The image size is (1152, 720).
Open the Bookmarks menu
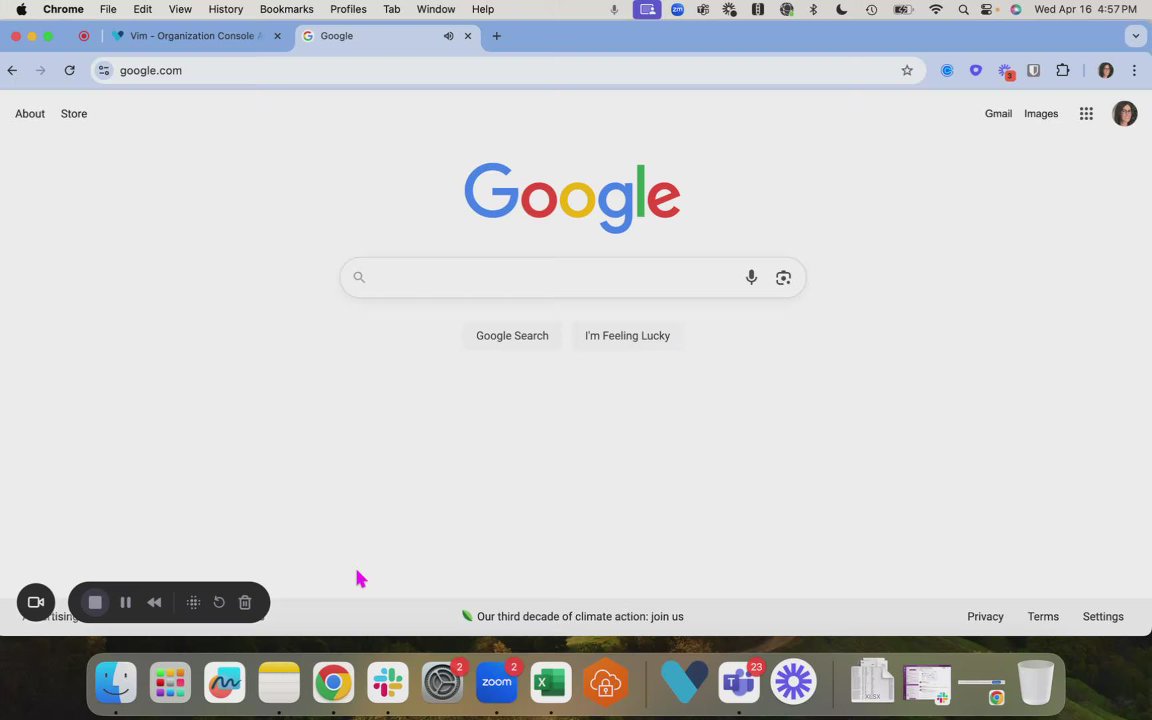point(287,10)
